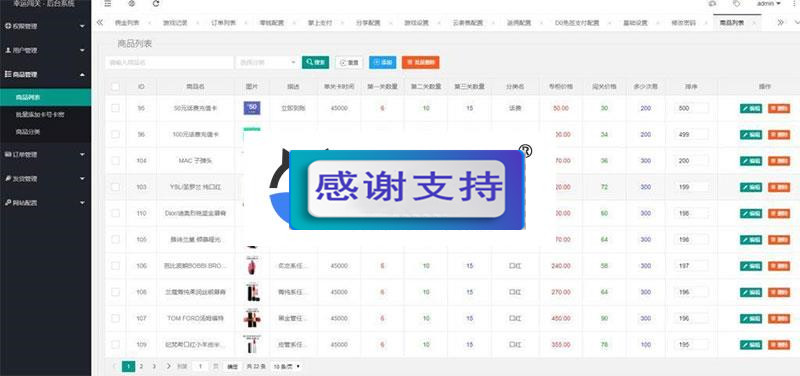
Task: Click the 搜索 search button with magnifier
Action: [315, 62]
